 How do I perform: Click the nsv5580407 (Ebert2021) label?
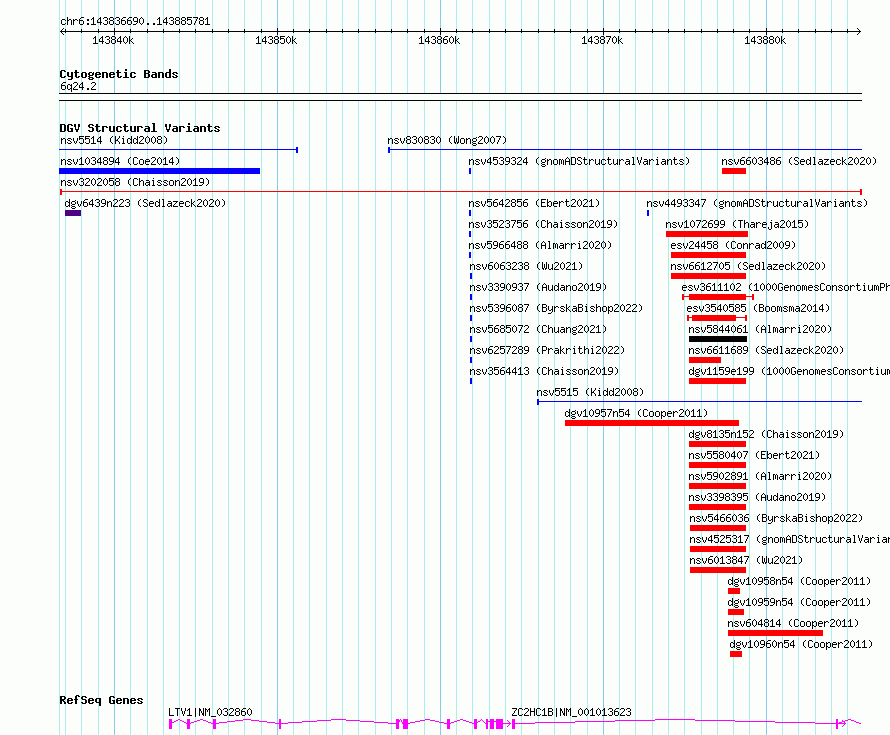pos(754,455)
